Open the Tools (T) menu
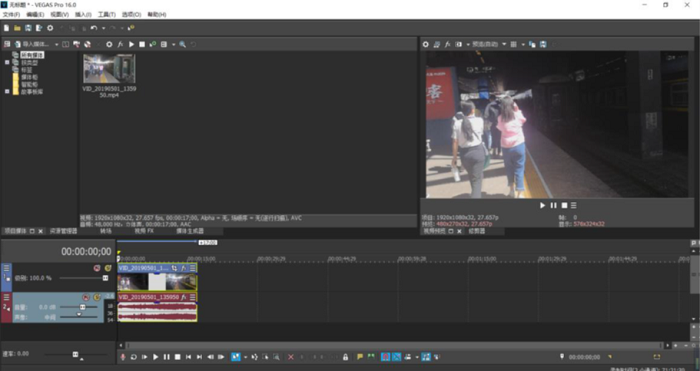The height and width of the screenshot is (371, 700). coord(107,15)
